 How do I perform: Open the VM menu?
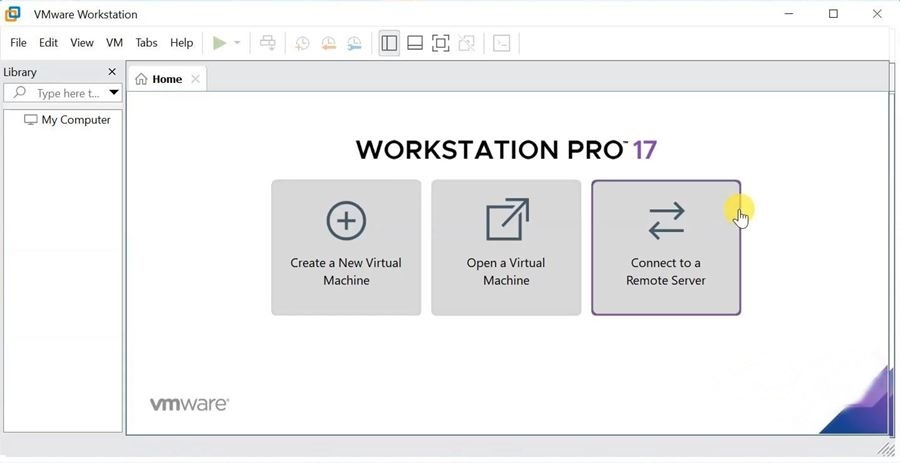coord(114,43)
